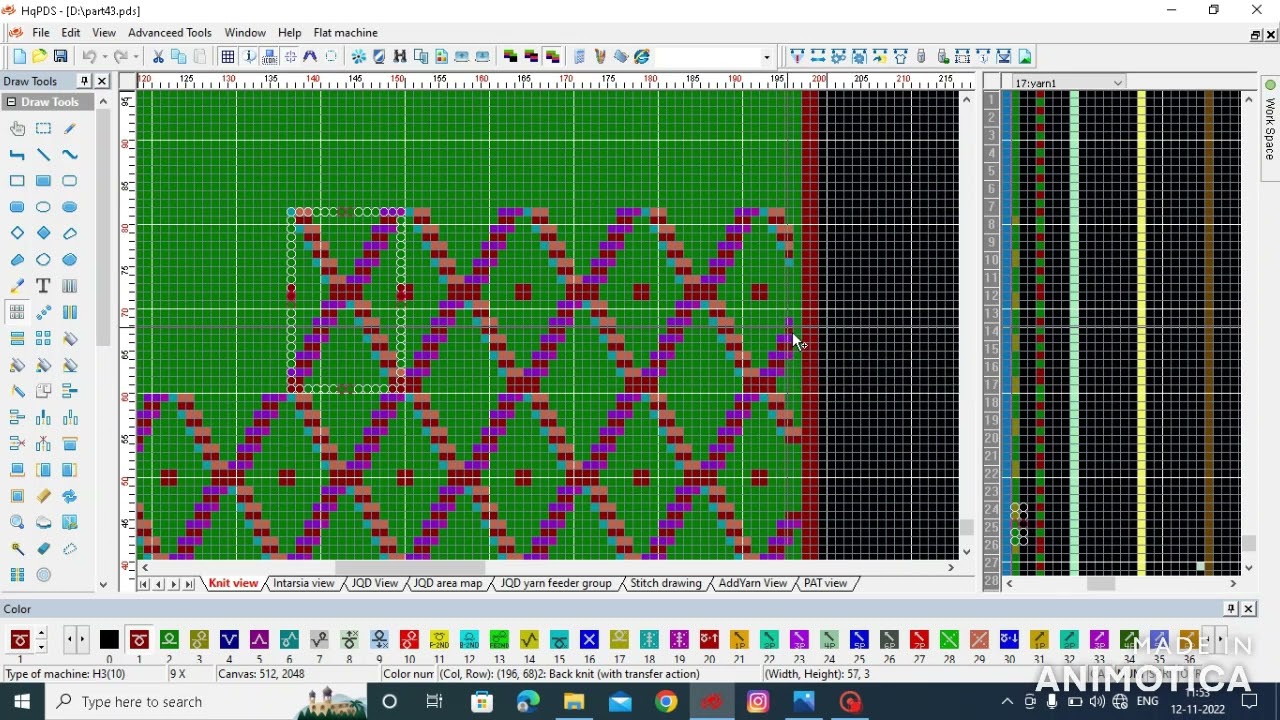The height and width of the screenshot is (720, 1280).
Task: Open the Undo history dropdown arrow
Action: (104, 57)
